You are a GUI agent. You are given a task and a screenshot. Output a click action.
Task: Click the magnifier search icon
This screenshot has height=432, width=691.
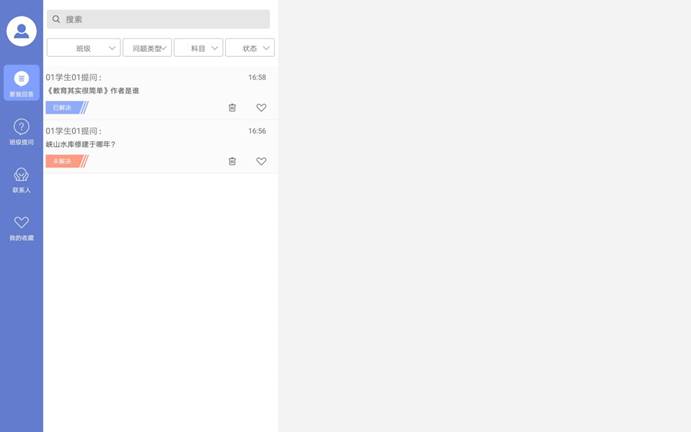pyautogui.click(x=56, y=19)
